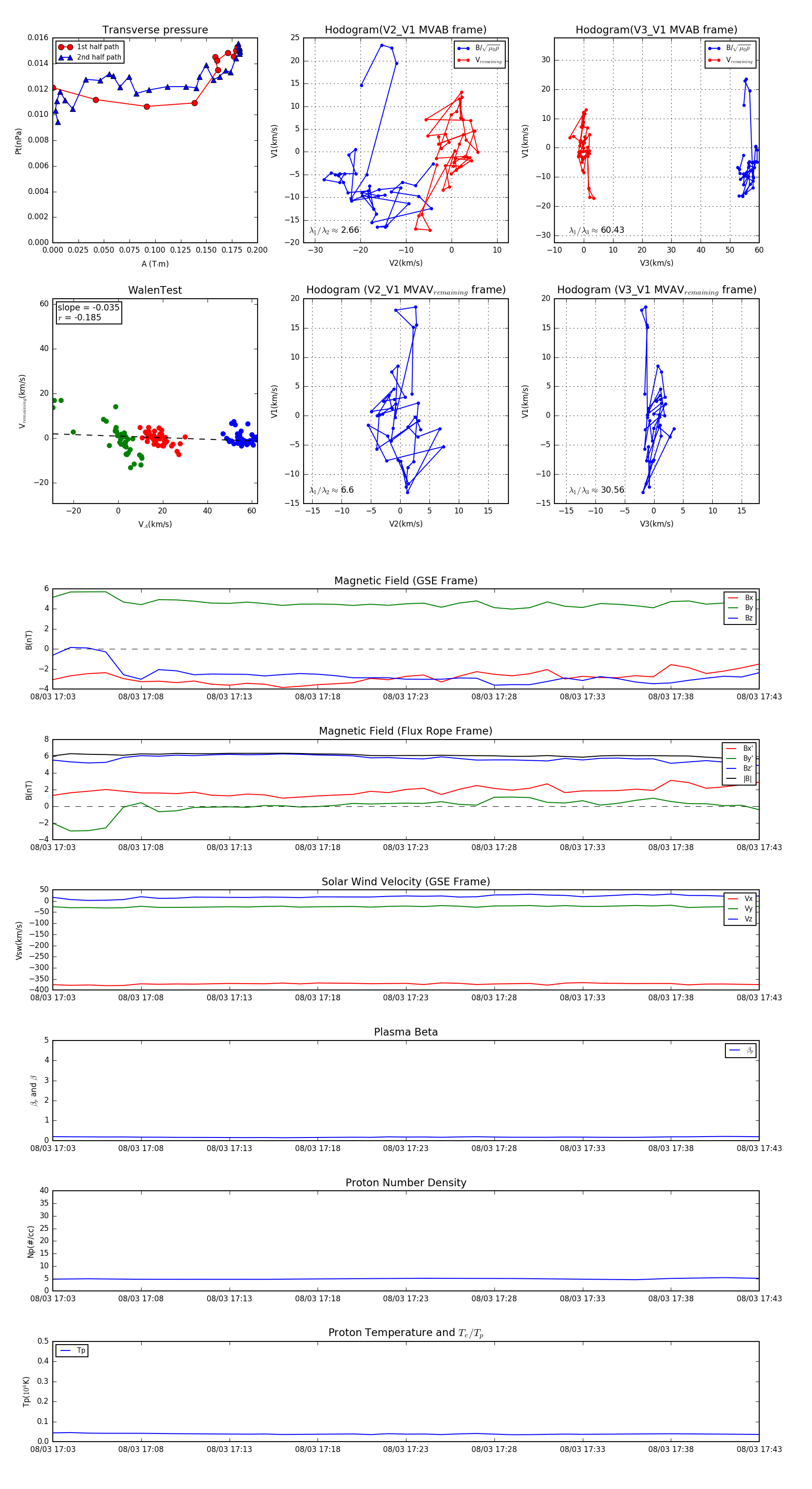Click the 'Proton Number Density' title
Viewport: 812px width, 1489px height.
pyautogui.click(x=406, y=1183)
